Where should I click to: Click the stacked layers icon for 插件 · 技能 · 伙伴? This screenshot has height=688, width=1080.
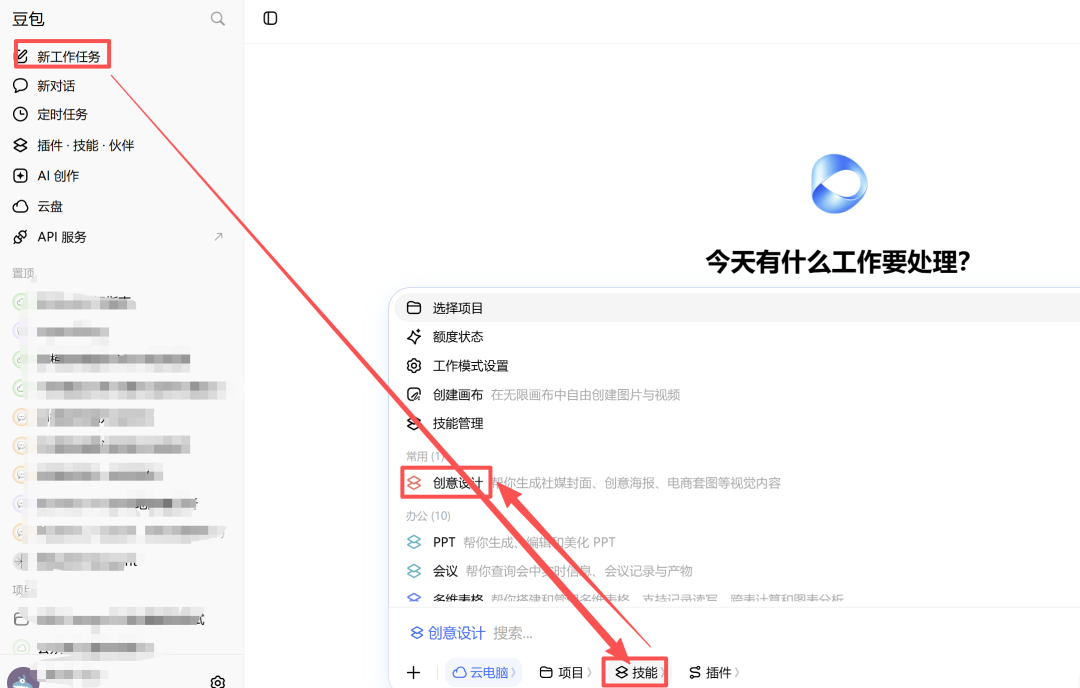click(x=21, y=145)
